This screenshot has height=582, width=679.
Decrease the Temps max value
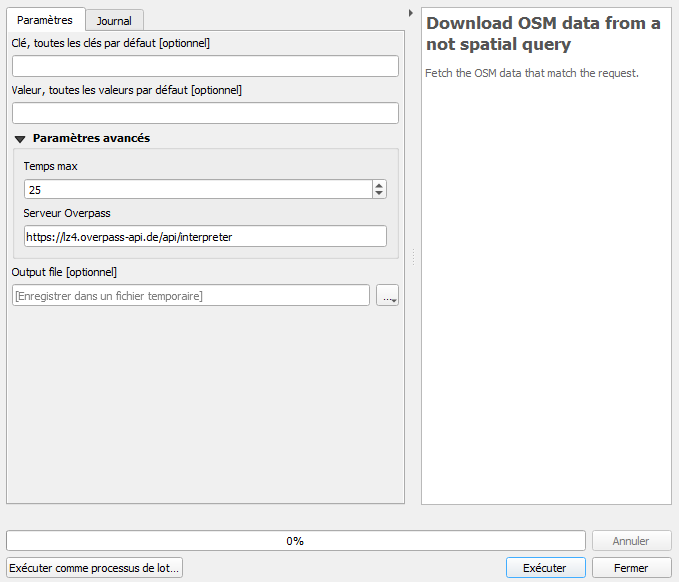tap(379, 193)
